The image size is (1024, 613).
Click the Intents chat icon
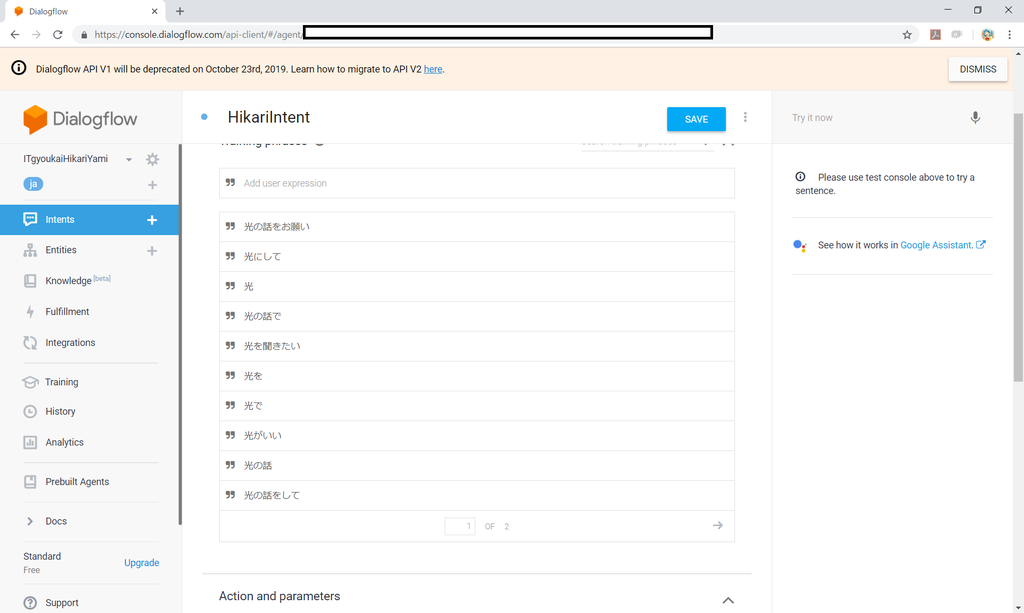pyautogui.click(x=30, y=219)
